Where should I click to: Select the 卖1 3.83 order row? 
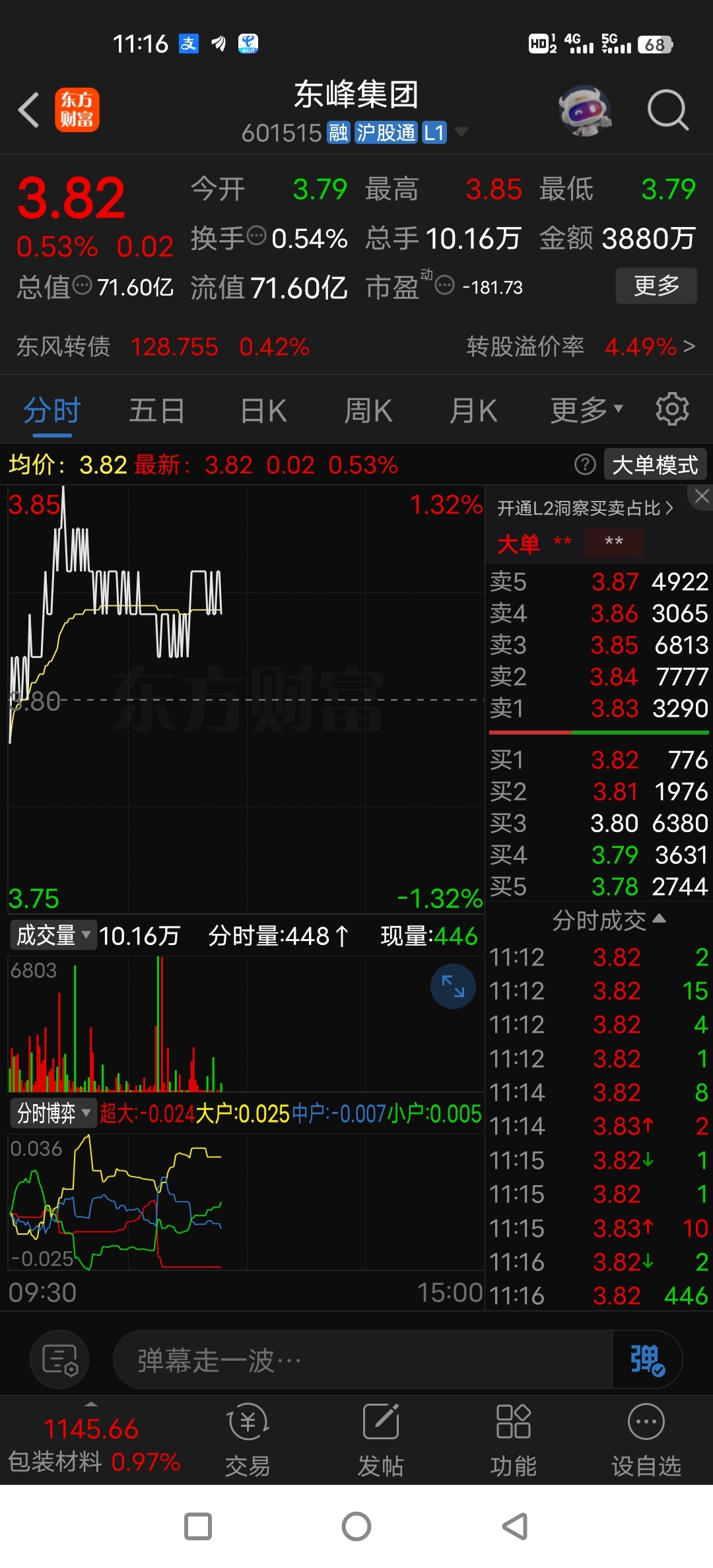tap(599, 708)
